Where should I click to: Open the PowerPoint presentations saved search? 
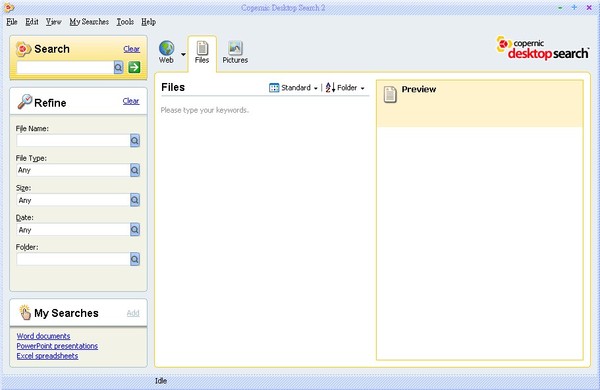tap(57, 346)
